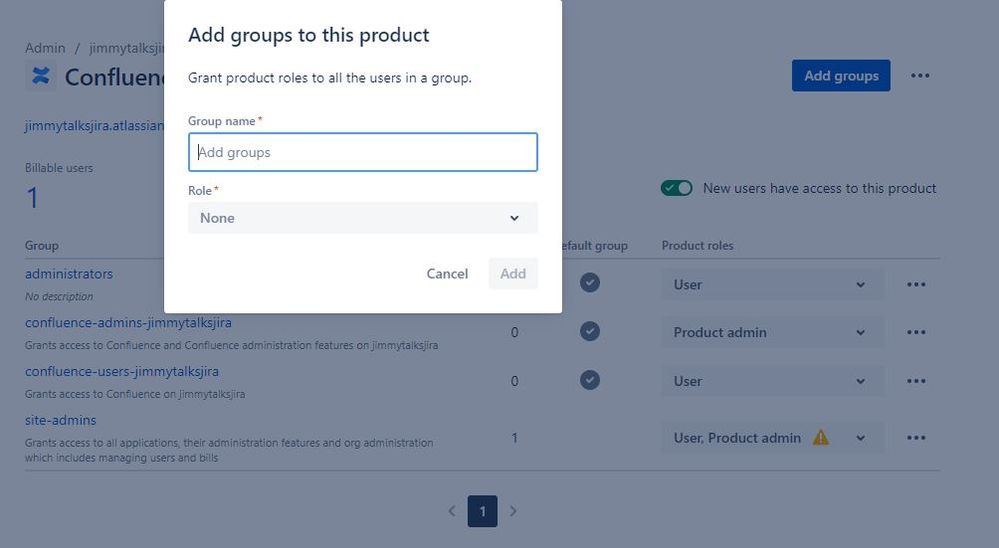Click warning icon in site-admins roles

coord(821,437)
